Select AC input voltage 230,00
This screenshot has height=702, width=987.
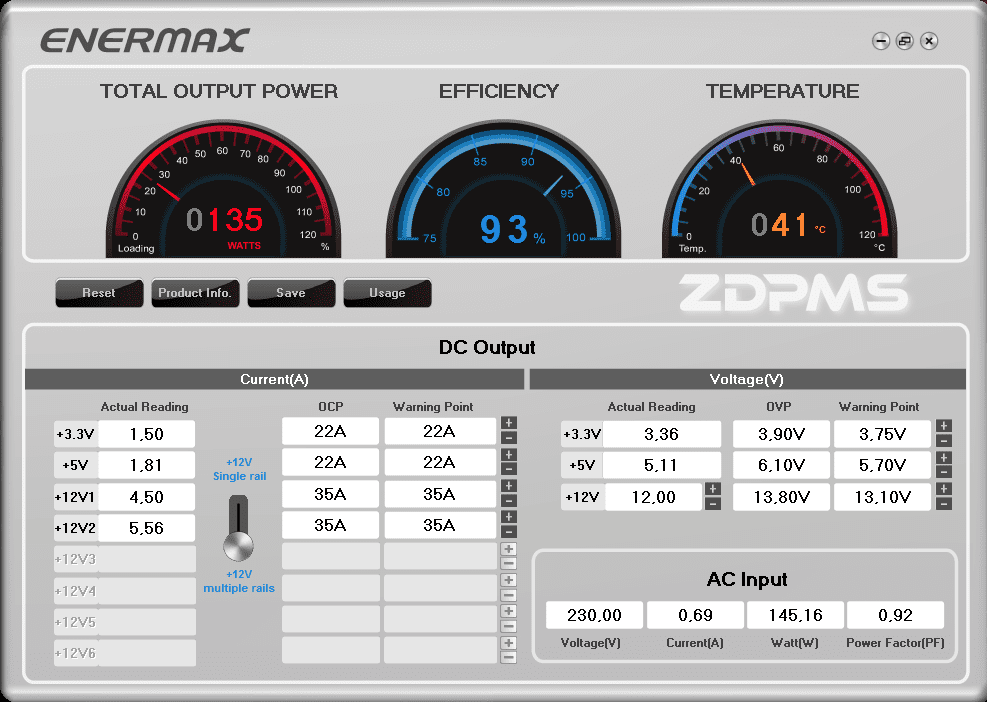(594, 615)
